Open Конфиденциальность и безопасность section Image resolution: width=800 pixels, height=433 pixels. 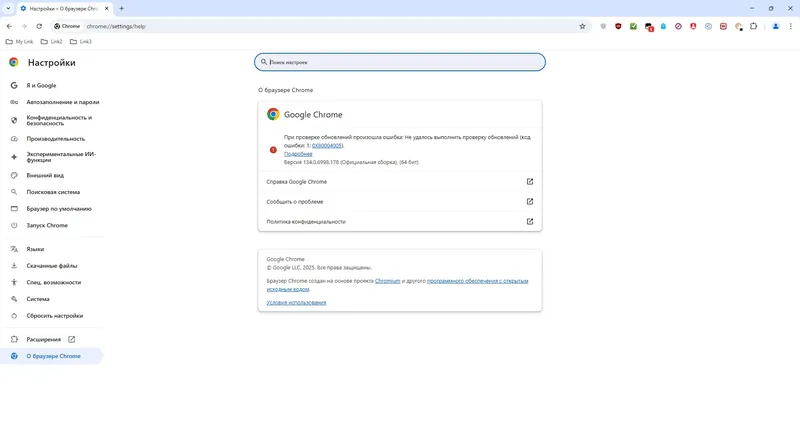coord(59,120)
